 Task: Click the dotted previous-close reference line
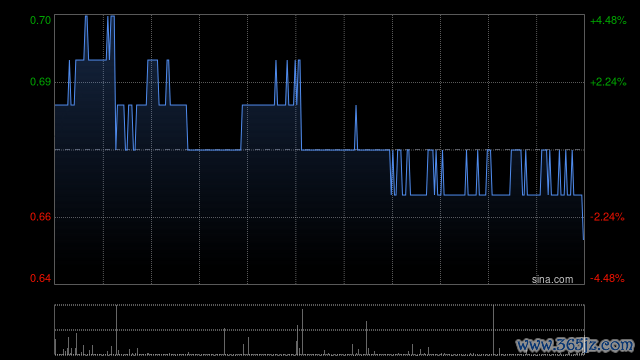(320, 150)
